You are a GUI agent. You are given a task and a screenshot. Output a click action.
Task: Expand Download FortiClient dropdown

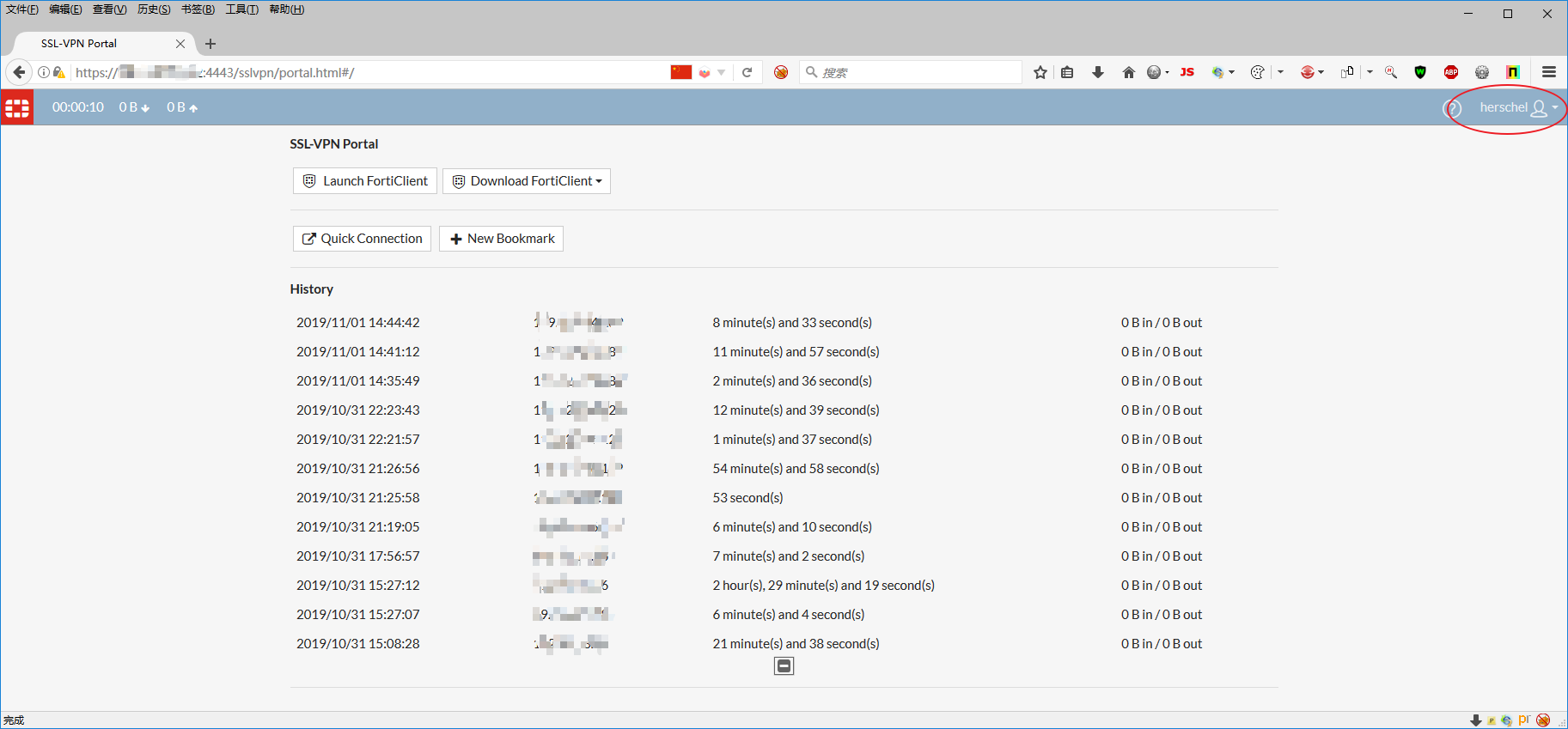527,181
